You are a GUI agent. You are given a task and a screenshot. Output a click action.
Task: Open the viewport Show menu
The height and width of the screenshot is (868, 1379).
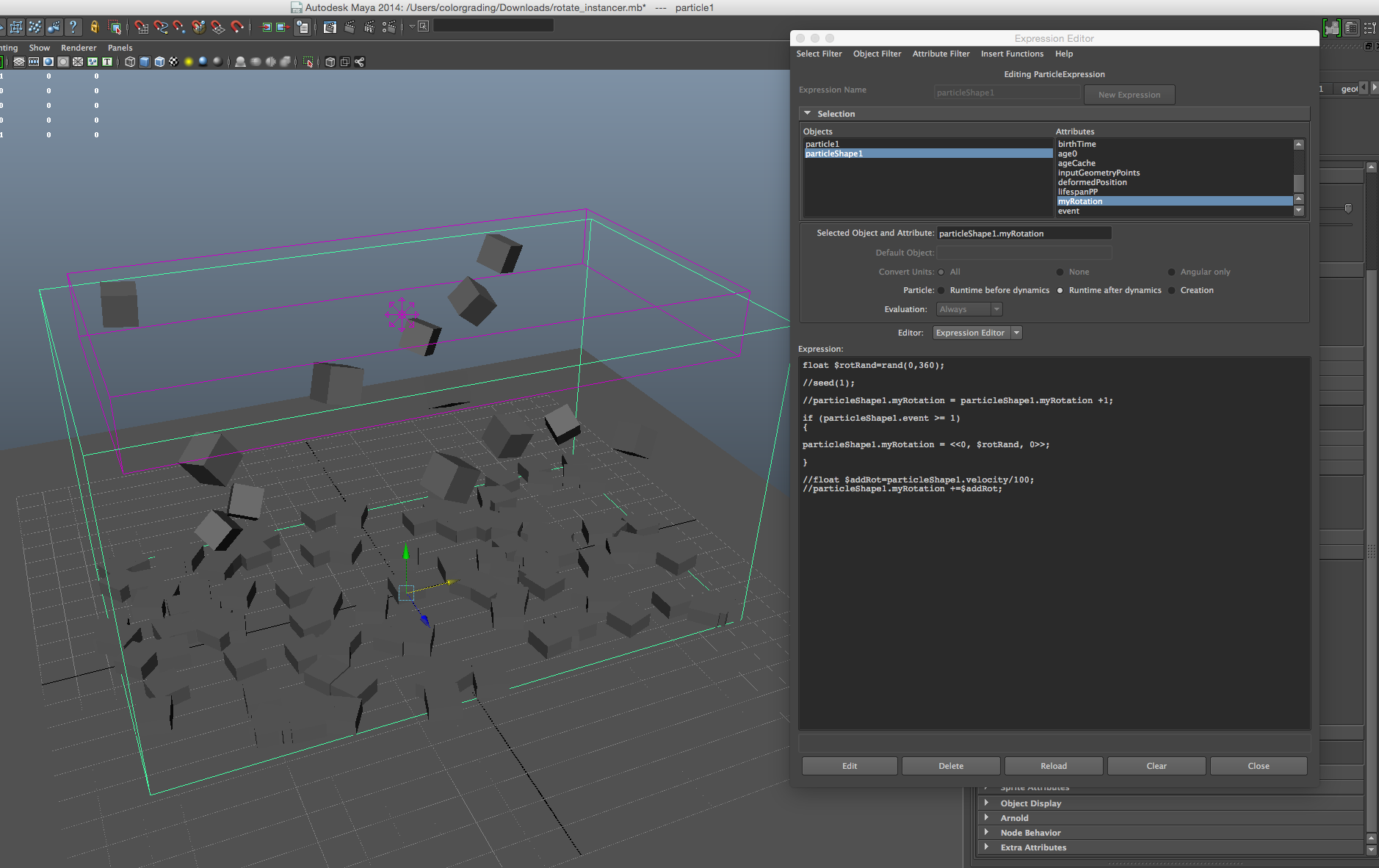pyautogui.click(x=40, y=48)
